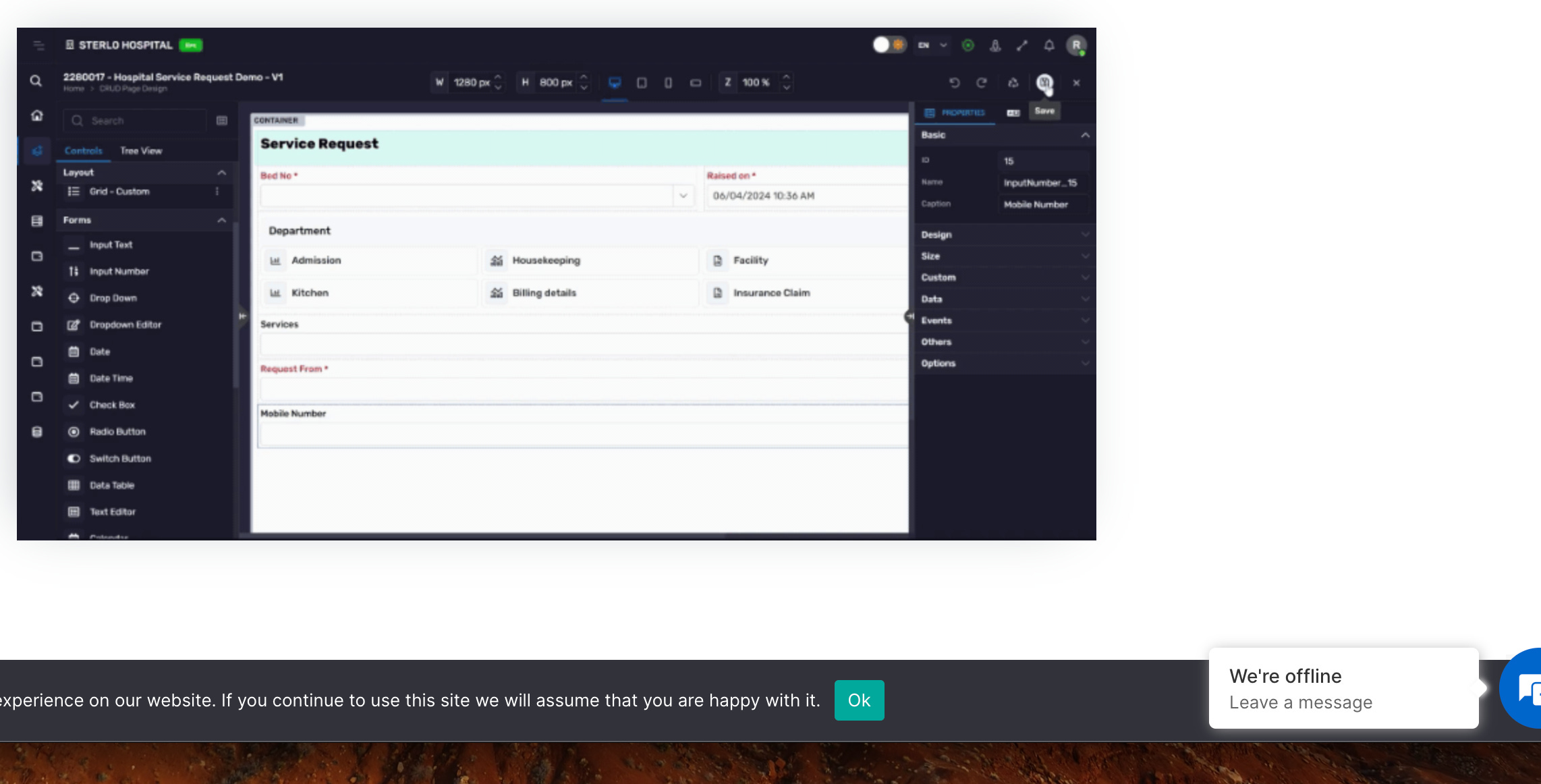Select the desktop preview device icon
This screenshot has height=784, width=1541.
pos(615,82)
